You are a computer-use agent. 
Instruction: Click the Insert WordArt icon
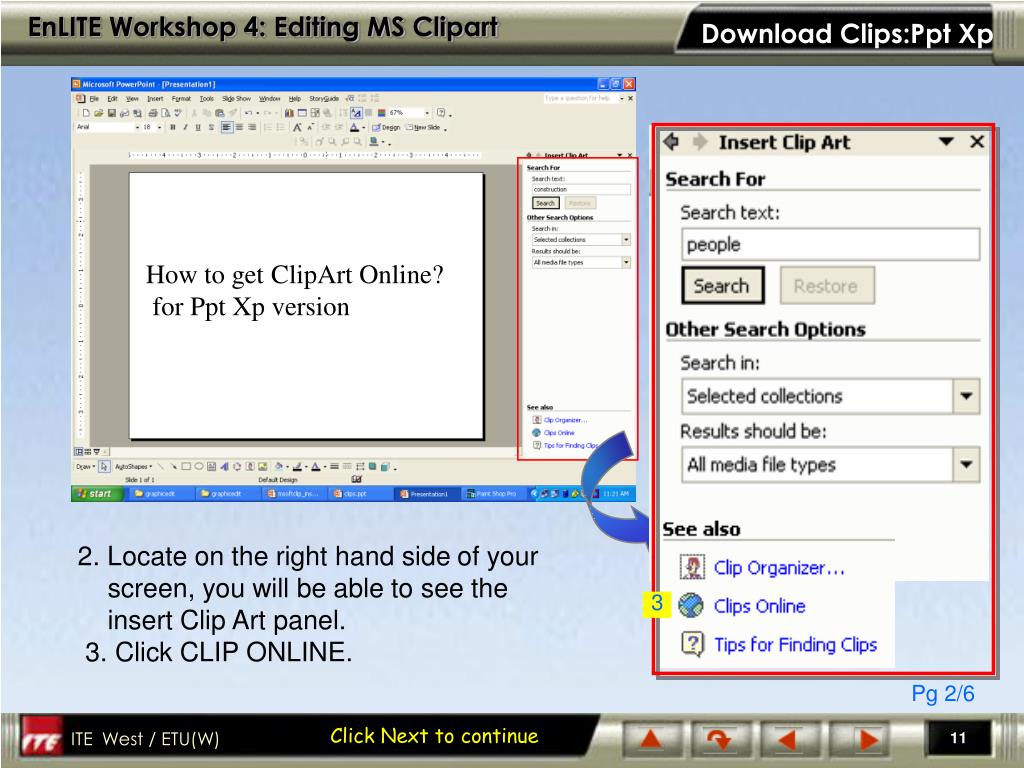click(x=224, y=466)
